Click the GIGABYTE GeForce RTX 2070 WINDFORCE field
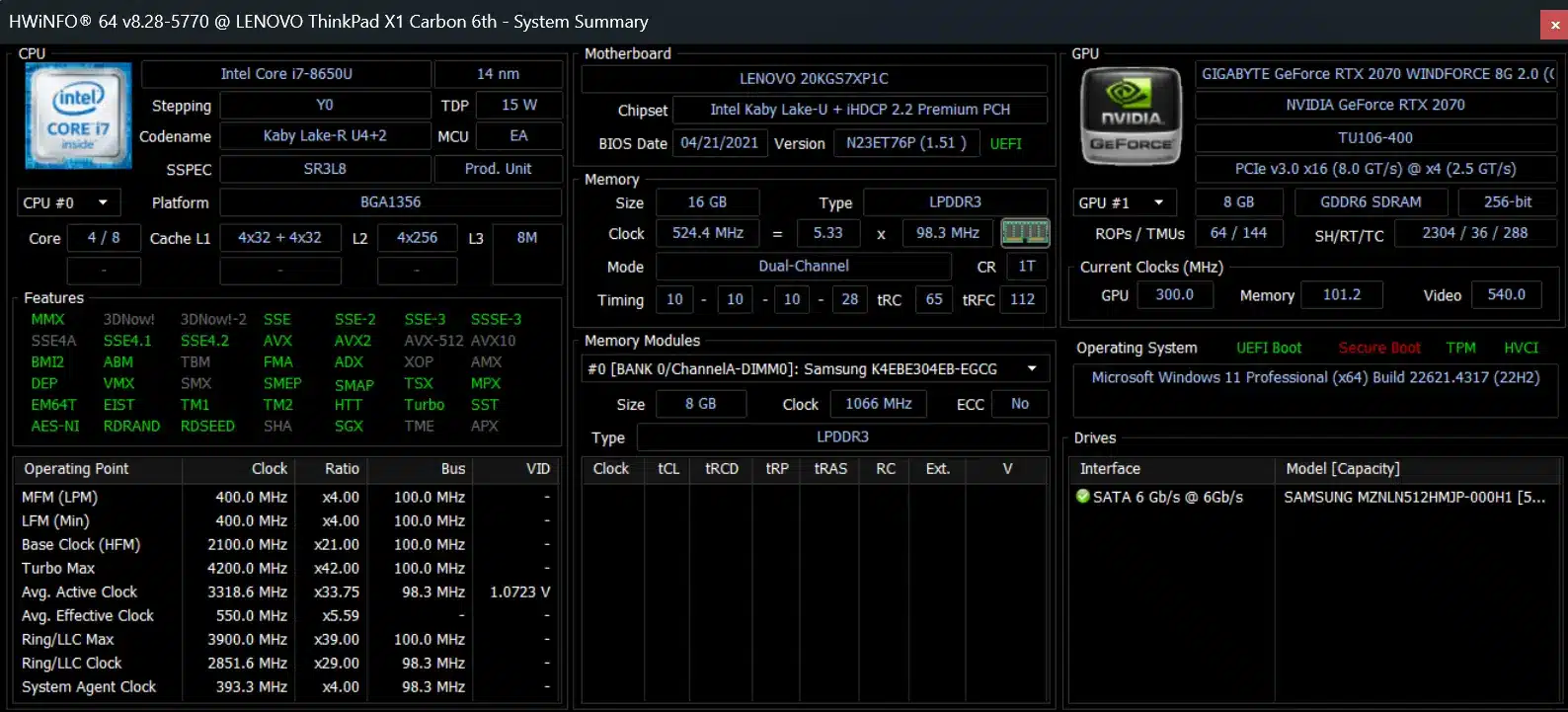Viewport: 1568px width, 712px height. click(1376, 74)
